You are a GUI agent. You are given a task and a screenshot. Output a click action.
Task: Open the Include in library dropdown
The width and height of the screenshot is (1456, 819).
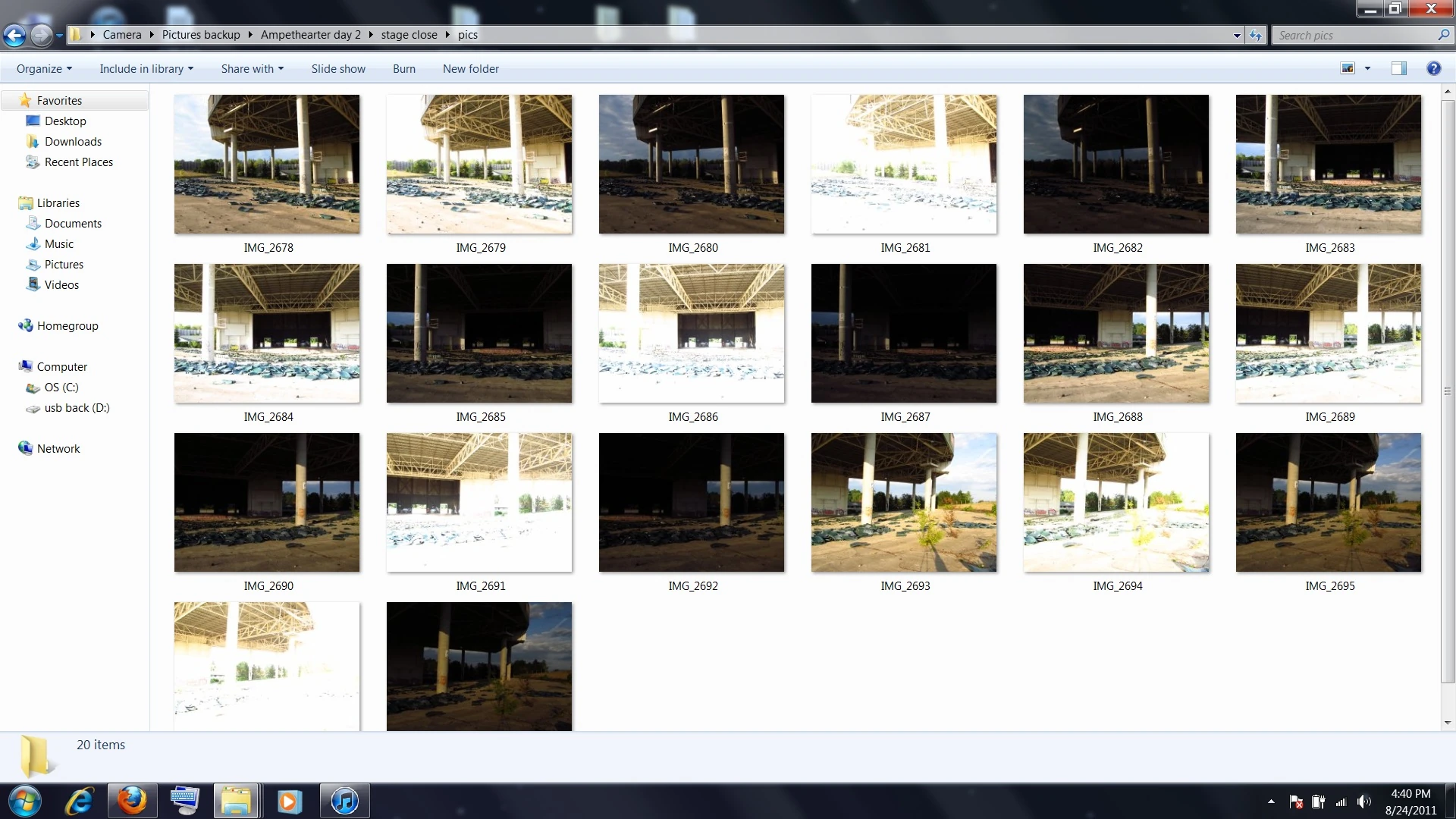(146, 68)
